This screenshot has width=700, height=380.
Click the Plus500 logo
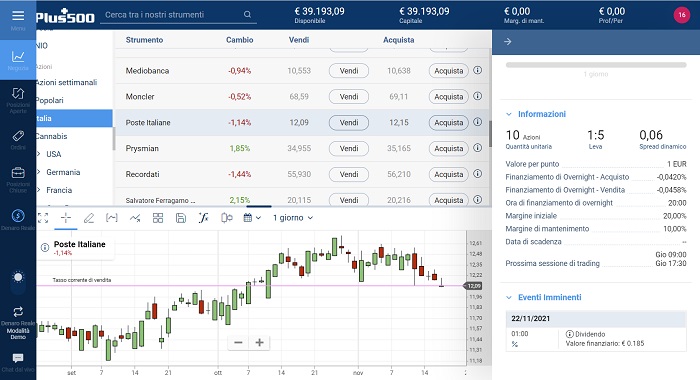pyautogui.click(x=65, y=16)
